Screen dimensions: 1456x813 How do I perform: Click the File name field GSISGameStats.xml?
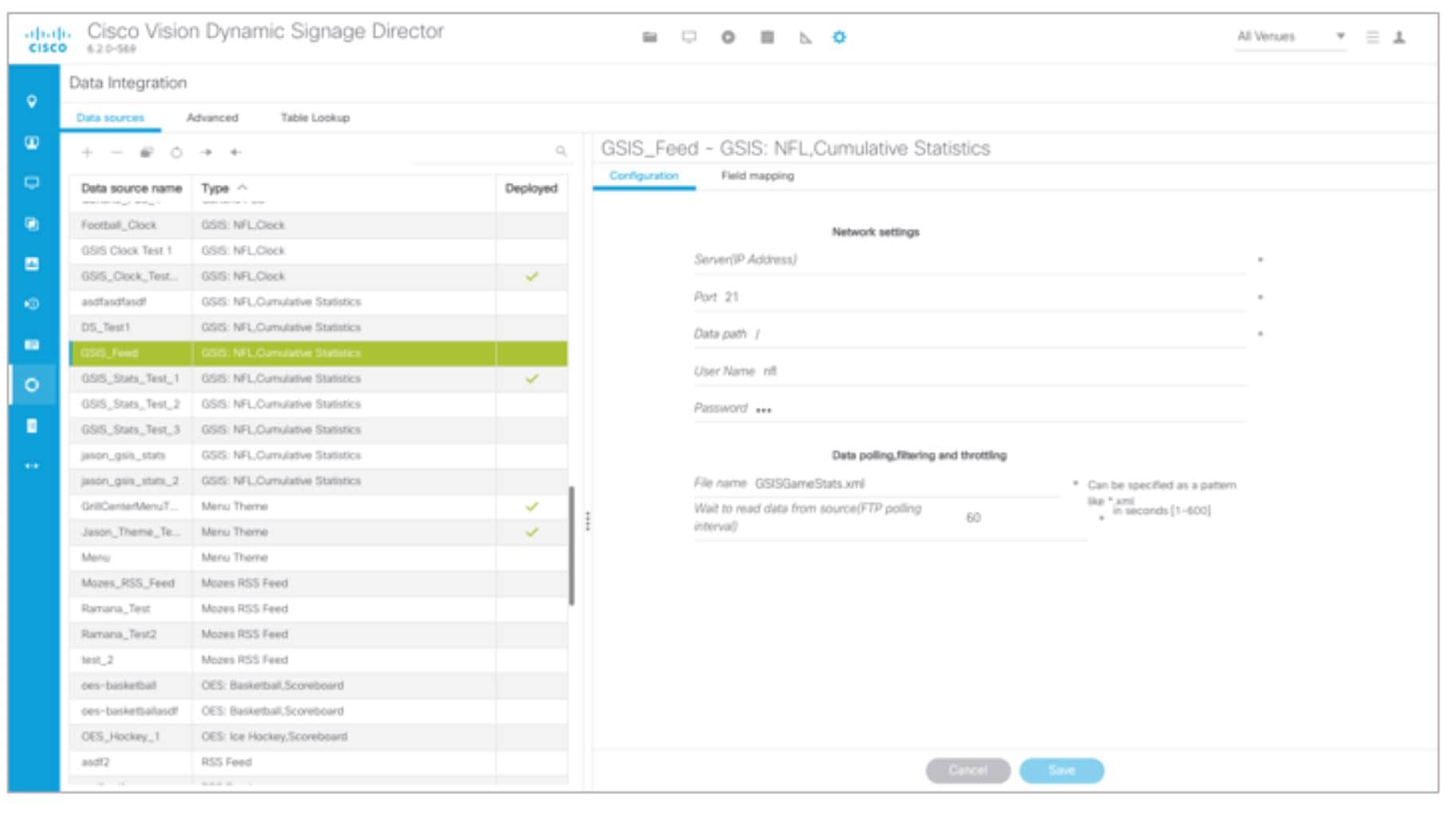[x=877, y=484]
